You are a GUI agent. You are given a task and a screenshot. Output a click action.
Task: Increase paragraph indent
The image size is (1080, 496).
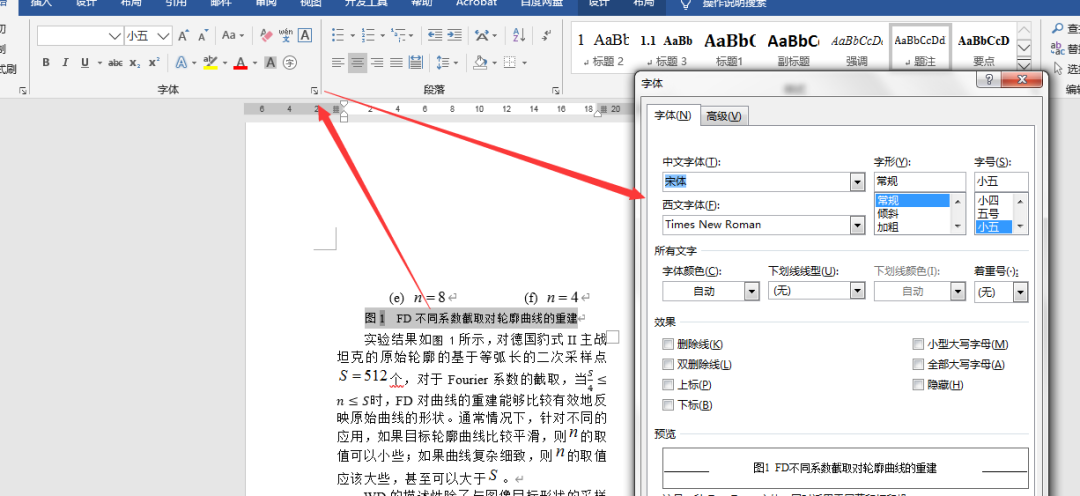tap(454, 34)
